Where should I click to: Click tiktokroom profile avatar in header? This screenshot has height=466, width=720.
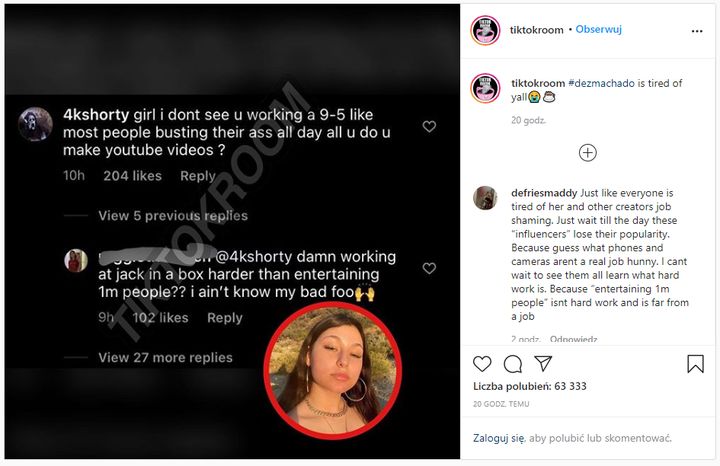(485, 30)
